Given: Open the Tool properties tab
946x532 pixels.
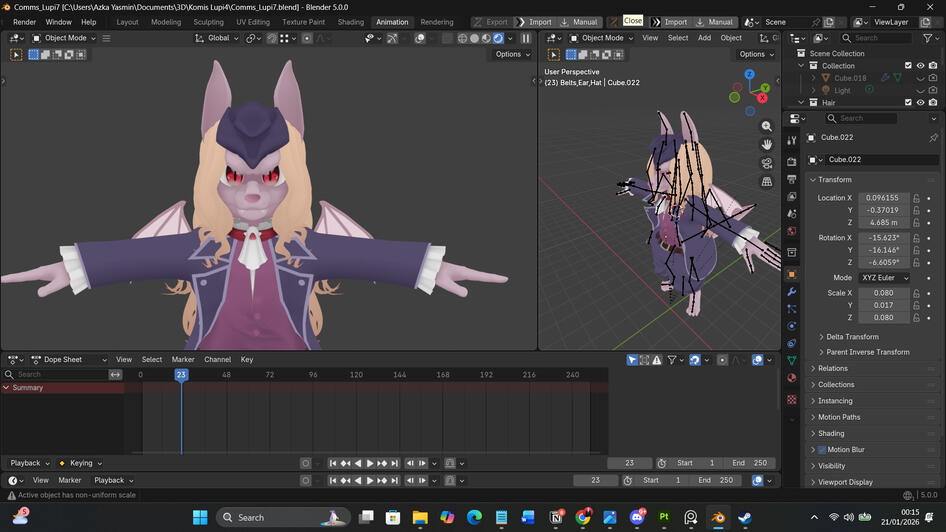Looking at the screenshot, I should (792, 140).
